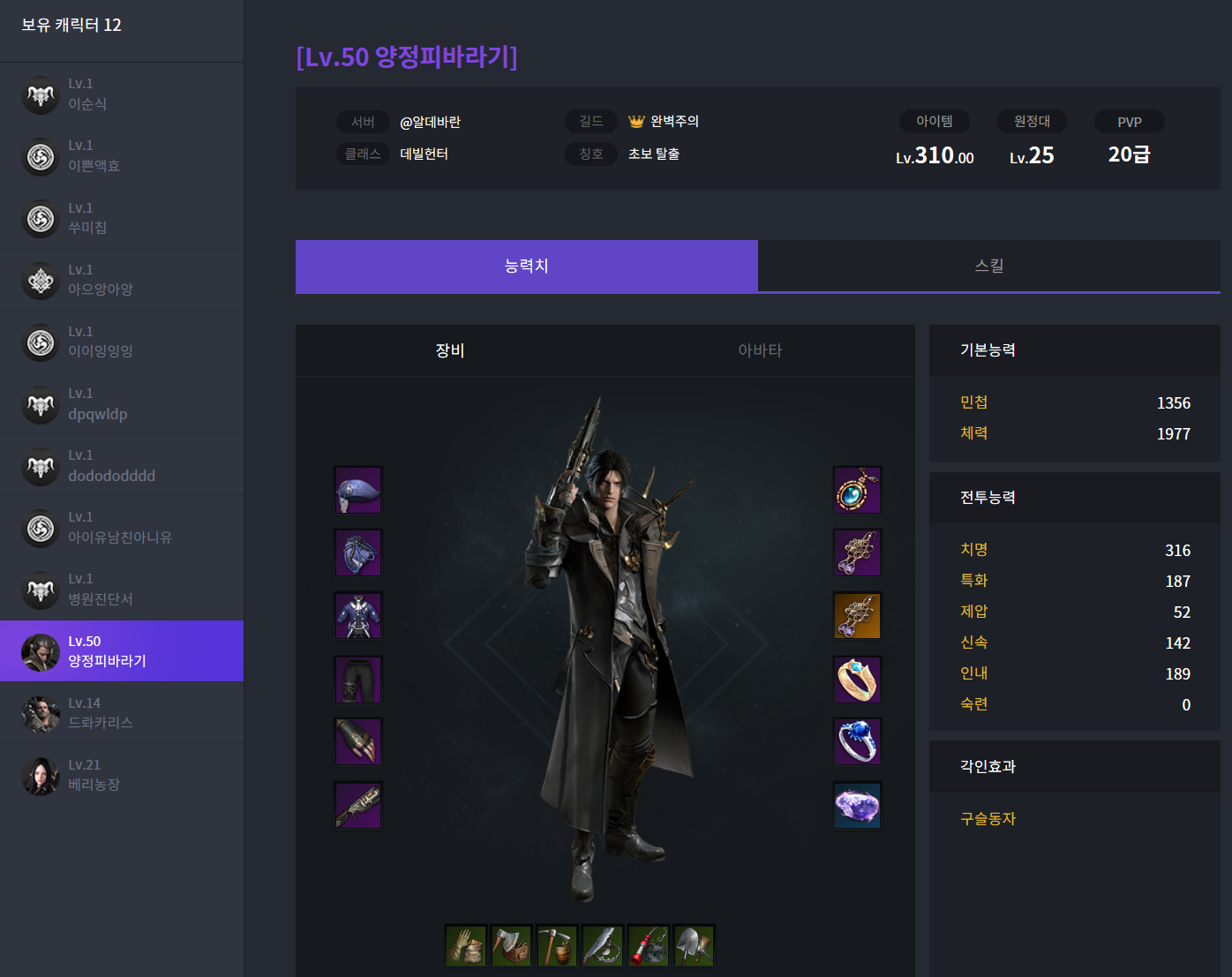The width and height of the screenshot is (1232, 977).
Task: Select the orange-background earring slot
Action: pyautogui.click(x=857, y=616)
